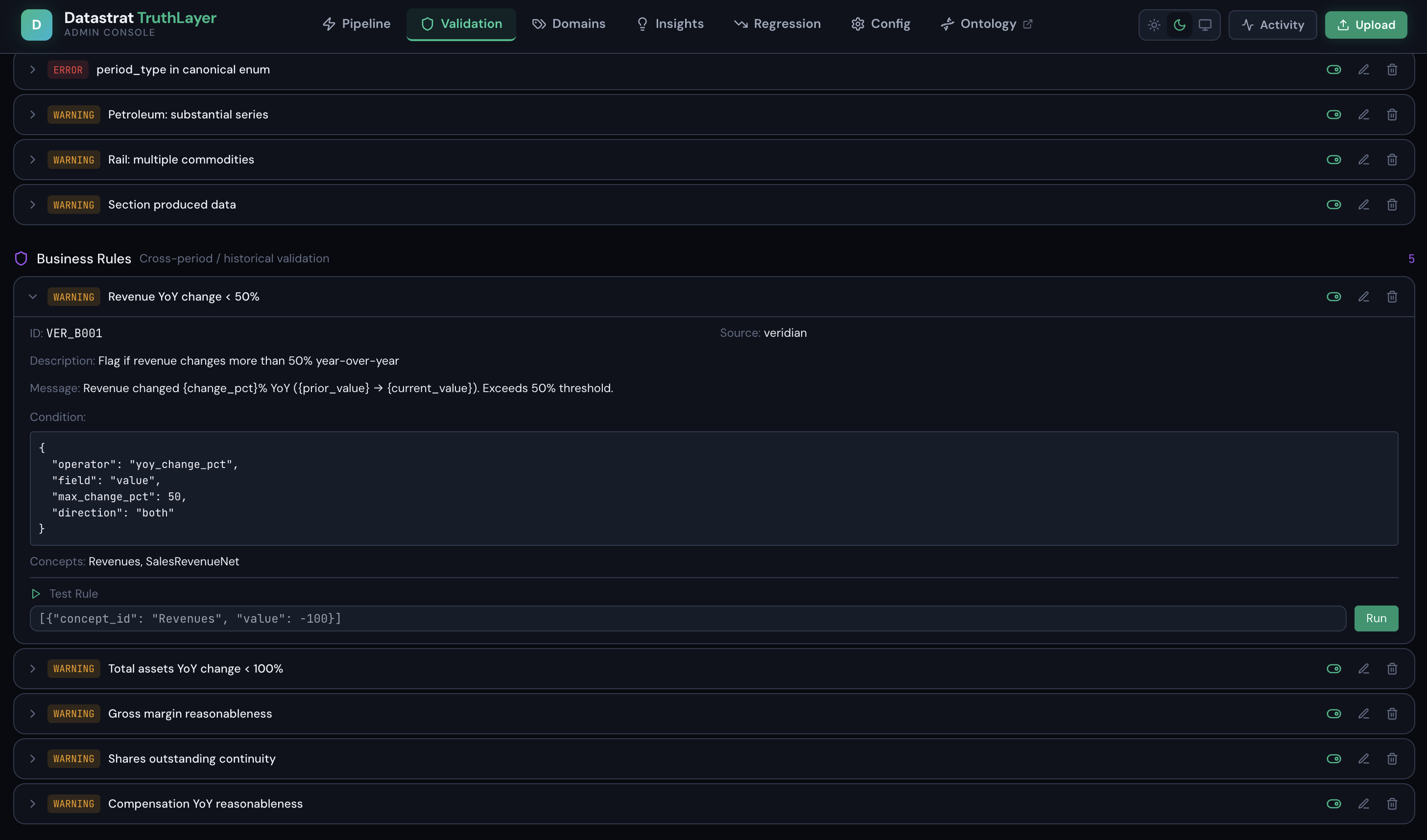Delete the Gross margin reasonableness rule

click(x=1392, y=714)
